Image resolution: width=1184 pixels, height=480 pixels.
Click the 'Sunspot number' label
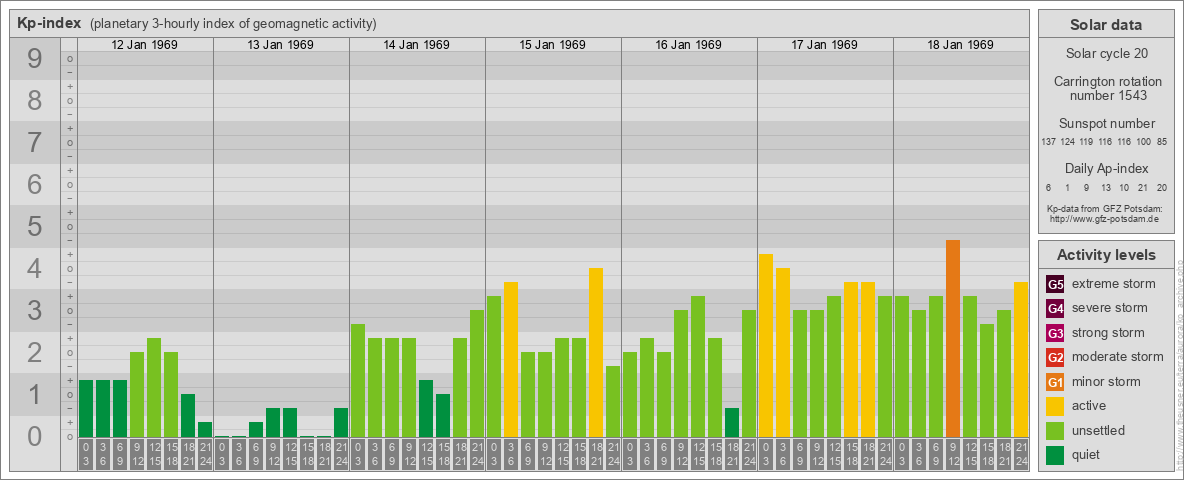click(1106, 124)
